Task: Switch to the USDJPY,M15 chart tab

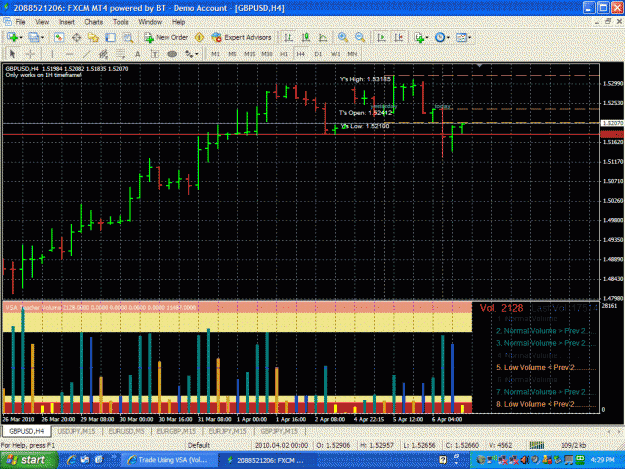Action: 76,432
